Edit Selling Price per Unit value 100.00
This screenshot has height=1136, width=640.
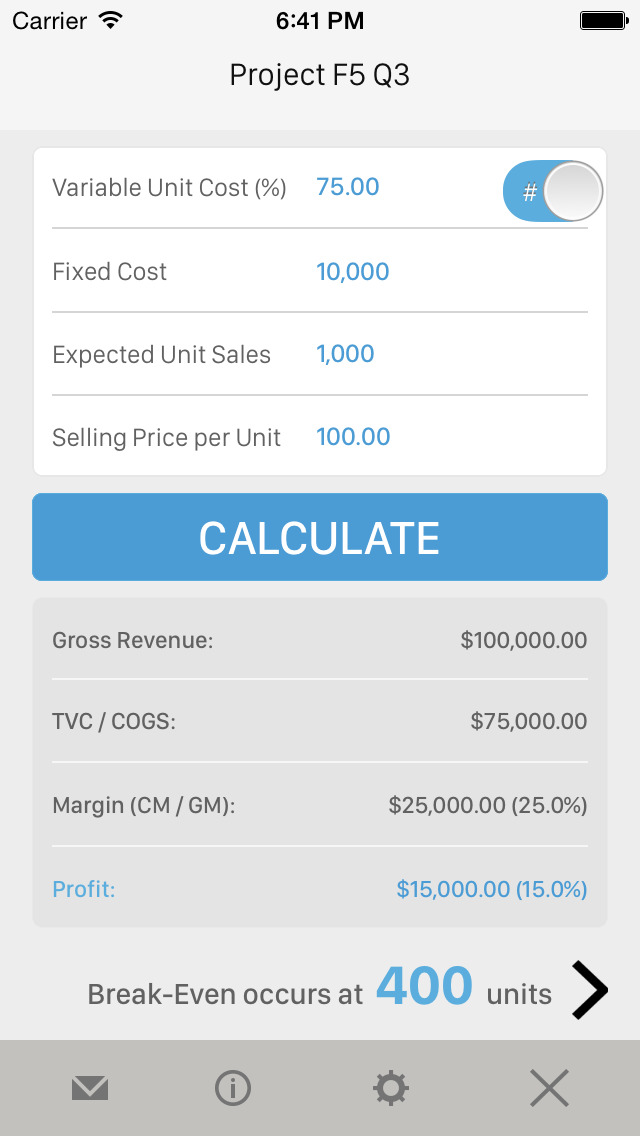pyautogui.click(x=353, y=437)
